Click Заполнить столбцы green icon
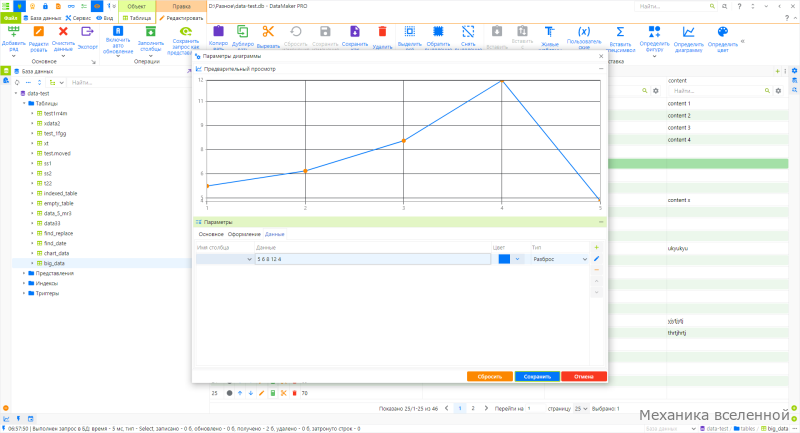The height and width of the screenshot is (433, 800). (x=151, y=32)
